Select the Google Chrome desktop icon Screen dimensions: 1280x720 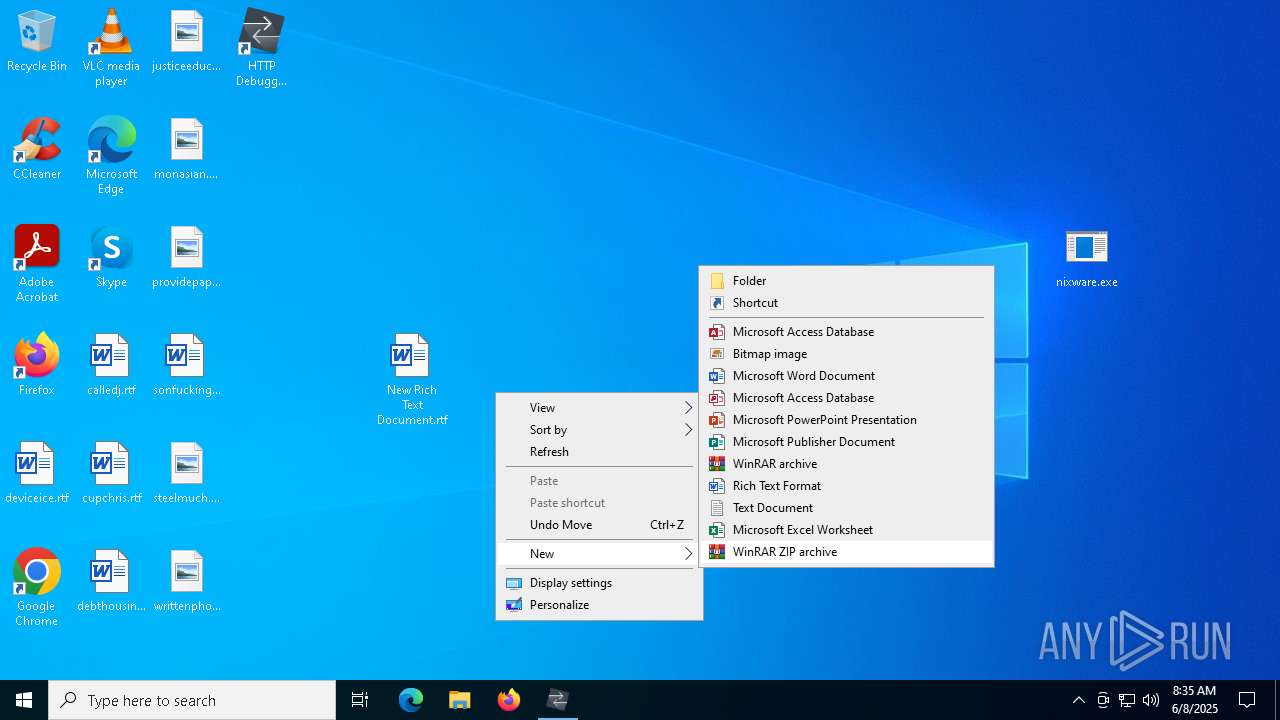click(x=37, y=587)
